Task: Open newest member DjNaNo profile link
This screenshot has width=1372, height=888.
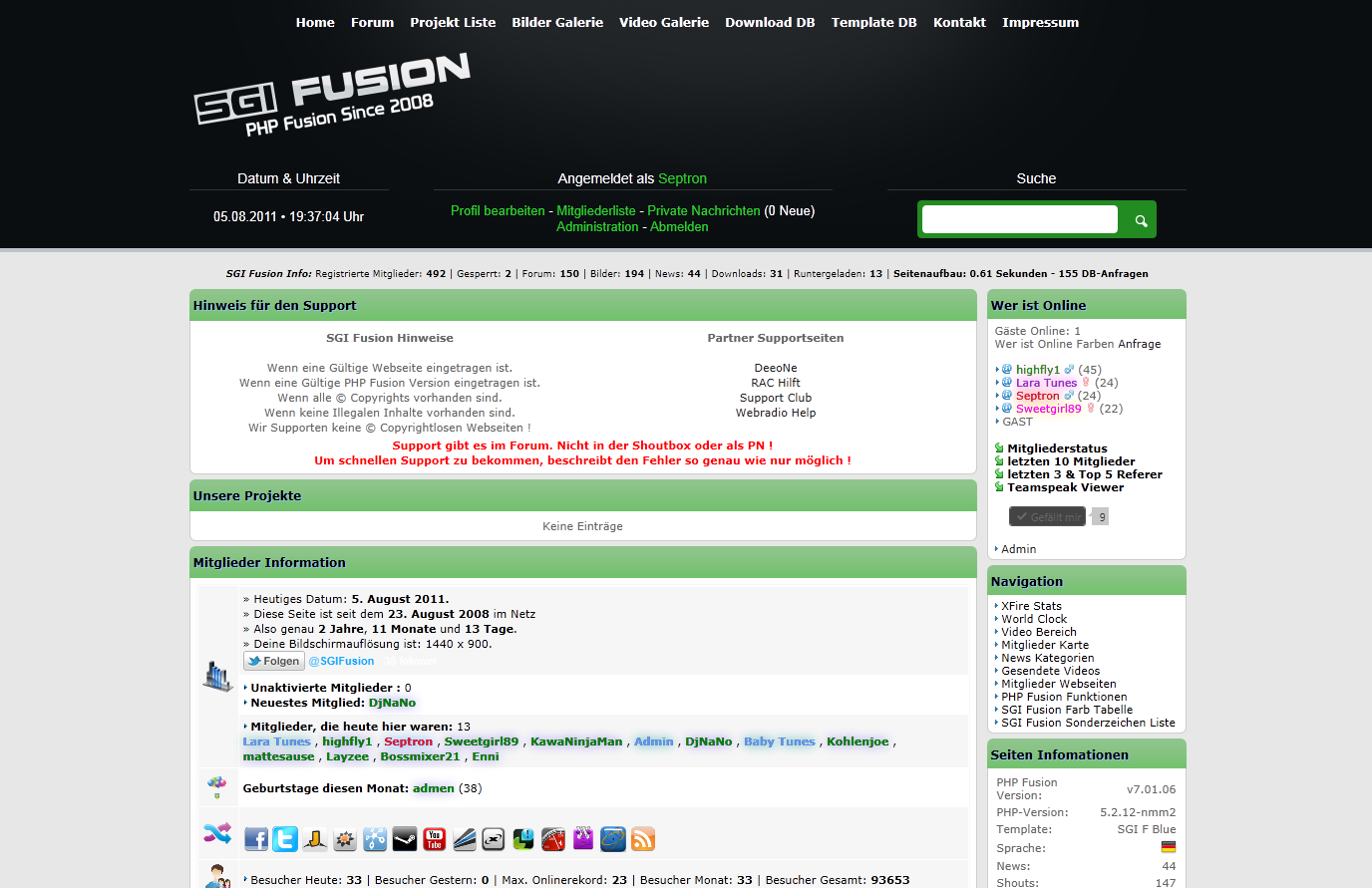Action: [x=392, y=703]
